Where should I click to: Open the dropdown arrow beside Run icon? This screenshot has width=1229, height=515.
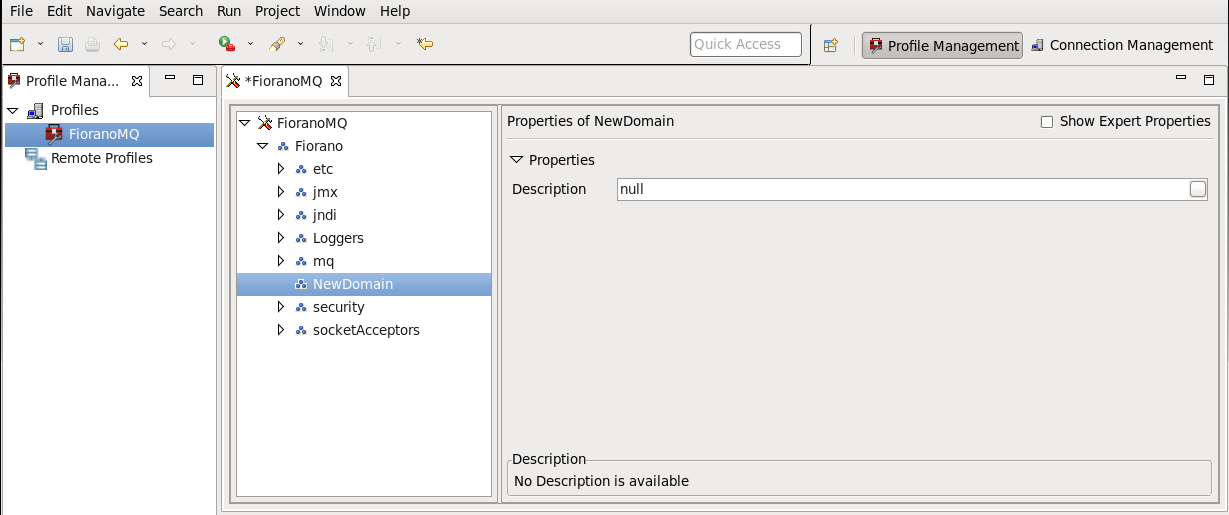pyautogui.click(x=250, y=44)
